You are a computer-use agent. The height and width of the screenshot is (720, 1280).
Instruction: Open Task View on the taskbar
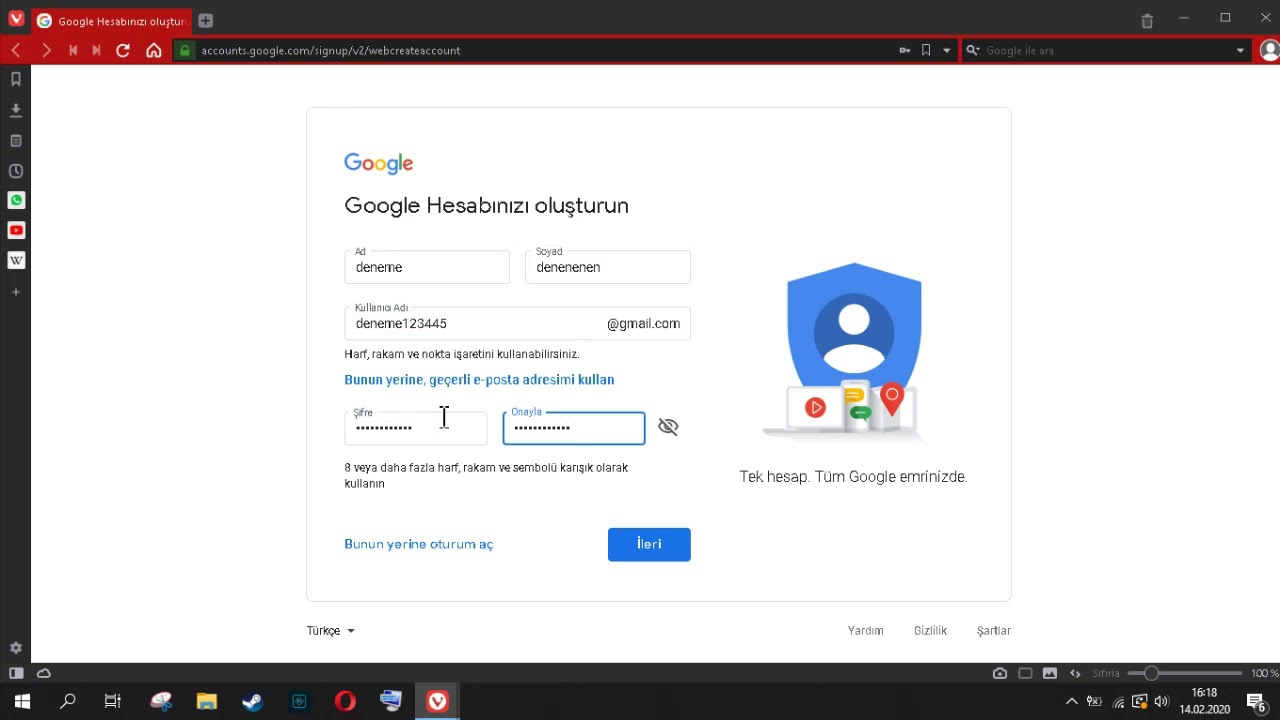click(x=113, y=701)
